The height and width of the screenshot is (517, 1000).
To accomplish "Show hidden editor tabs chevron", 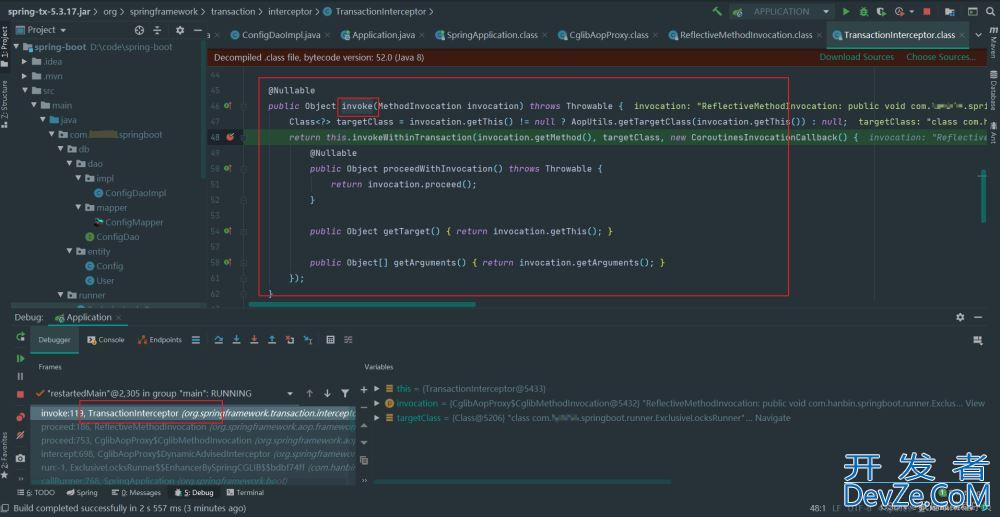I will tap(980, 35).
